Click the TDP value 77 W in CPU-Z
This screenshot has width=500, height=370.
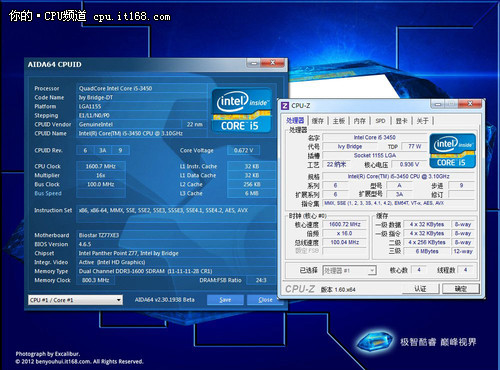tap(415, 146)
